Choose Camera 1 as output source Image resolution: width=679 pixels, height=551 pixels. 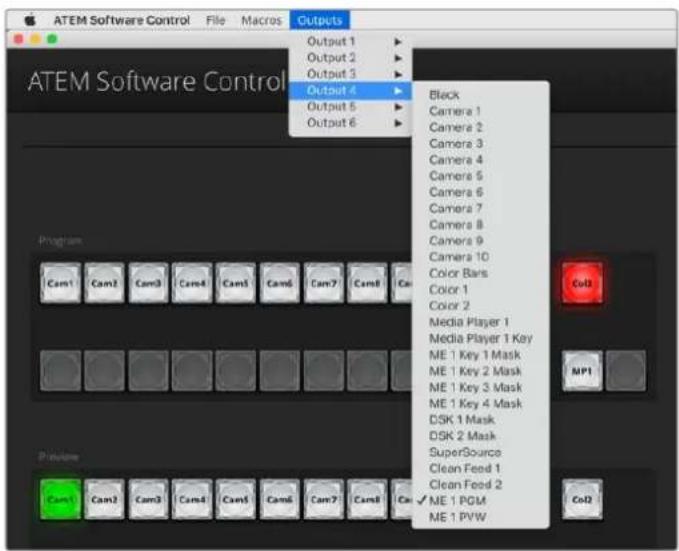click(481, 111)
